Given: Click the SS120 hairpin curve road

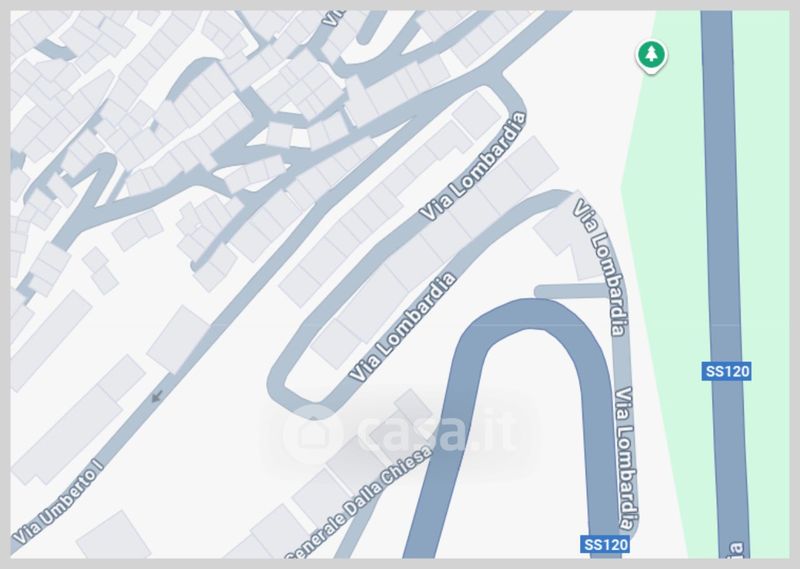Looking at the screenshot, I should tap(531, 316).
